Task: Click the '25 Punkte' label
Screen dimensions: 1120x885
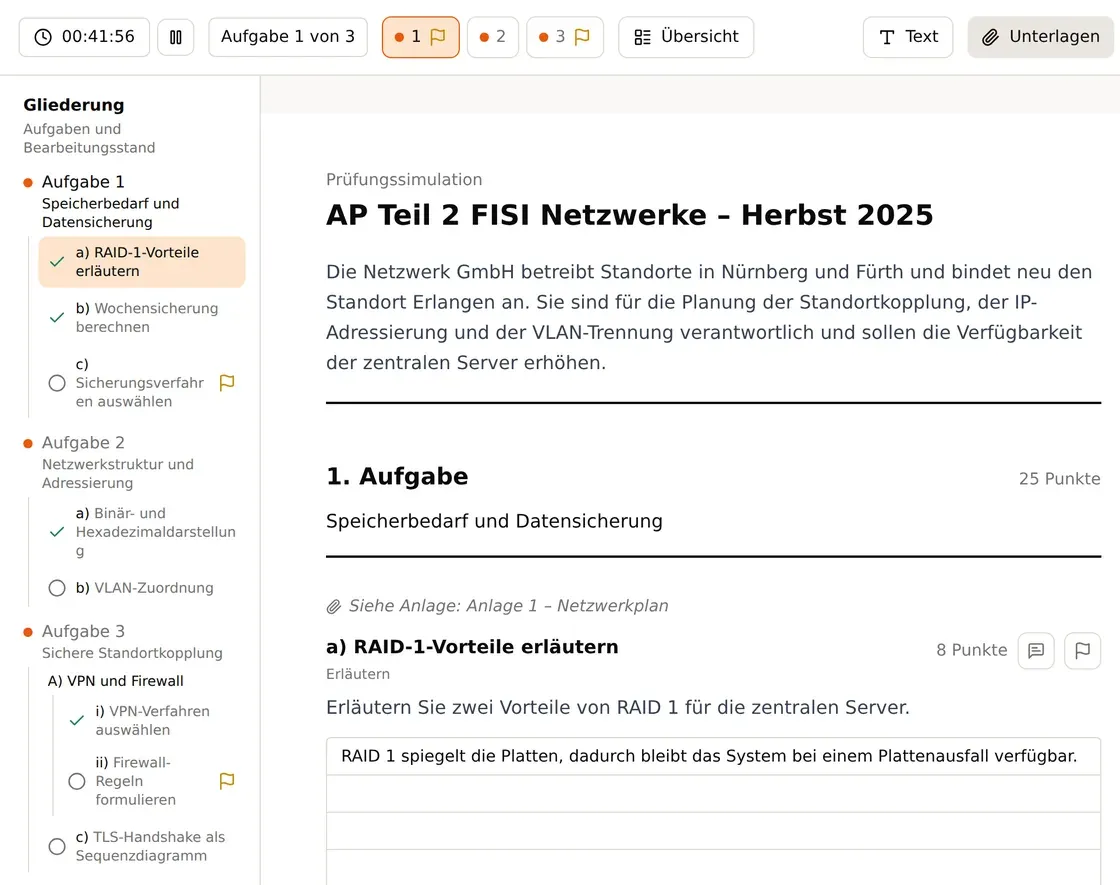Action: [x=1059, y=479]
